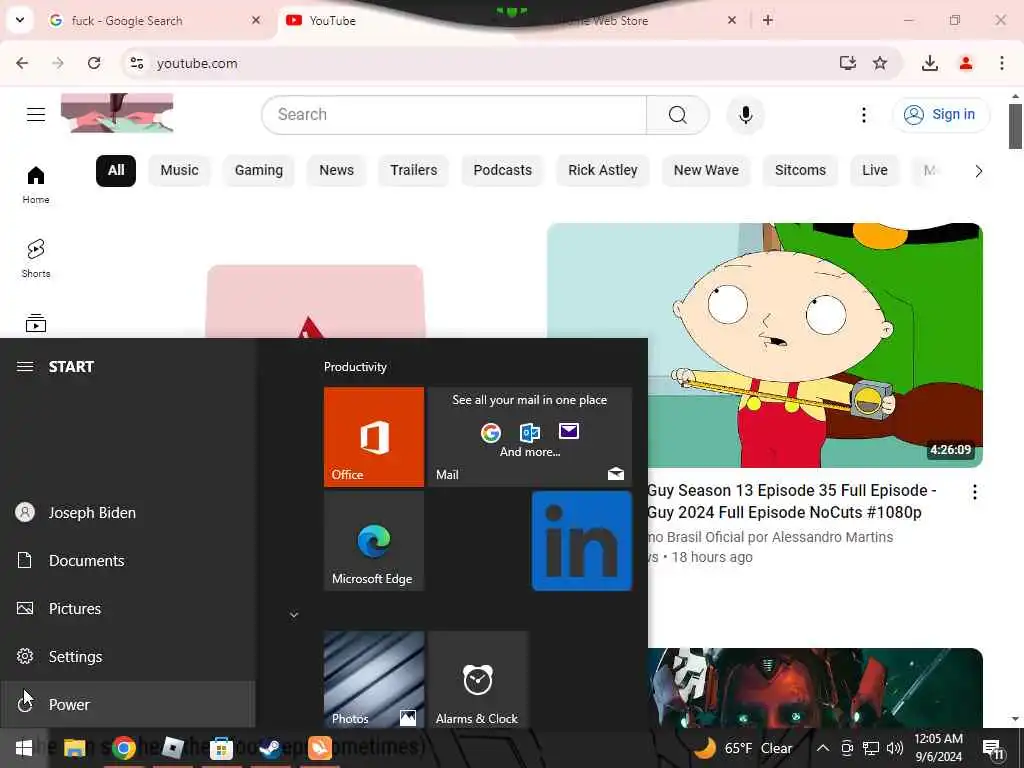
Task: Open Microsoft Store taskbar icon
Action: (221, 748)
